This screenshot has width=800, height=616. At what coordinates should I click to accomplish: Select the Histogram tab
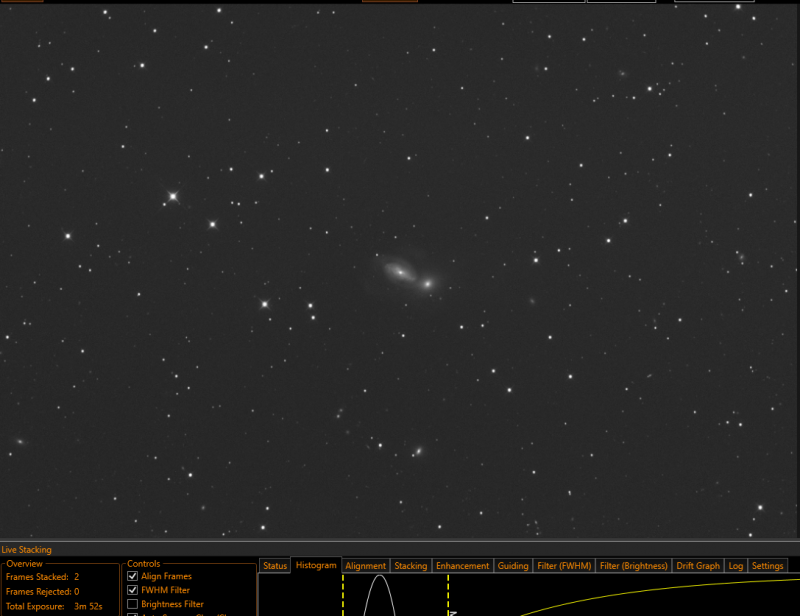(316, 565)
